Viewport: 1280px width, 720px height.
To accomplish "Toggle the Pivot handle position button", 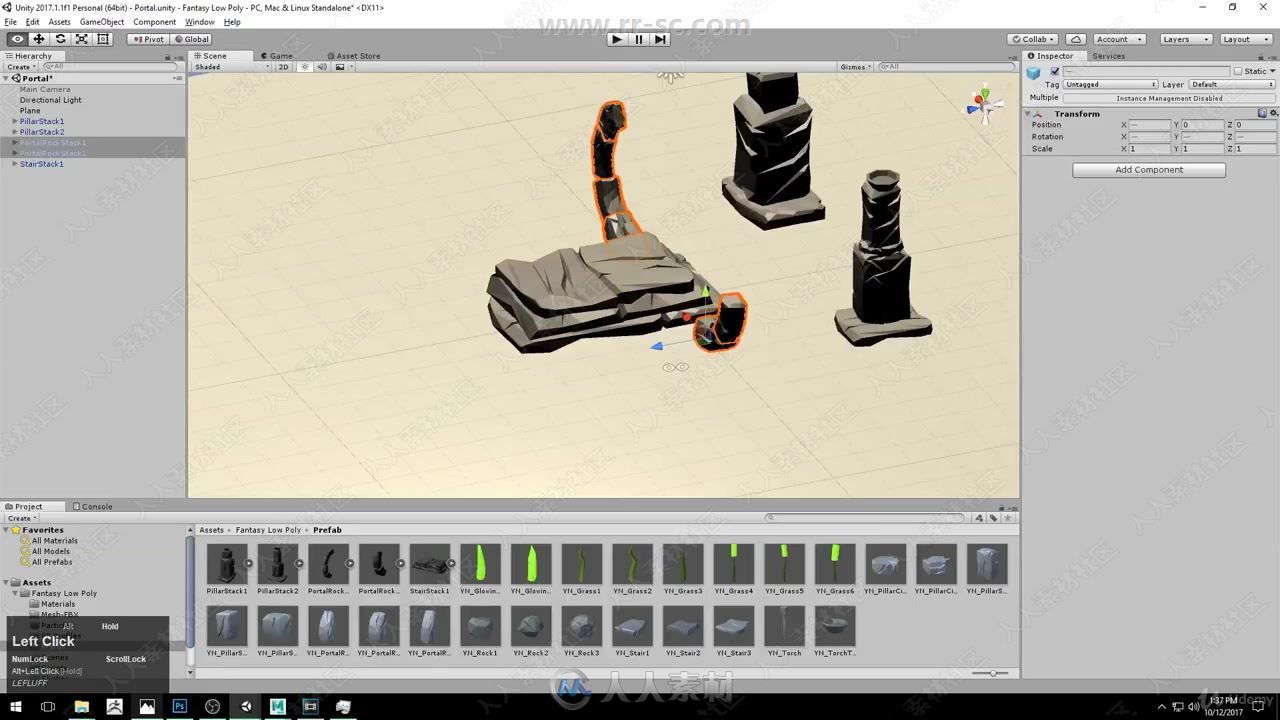I will click(x=148, y=39).
